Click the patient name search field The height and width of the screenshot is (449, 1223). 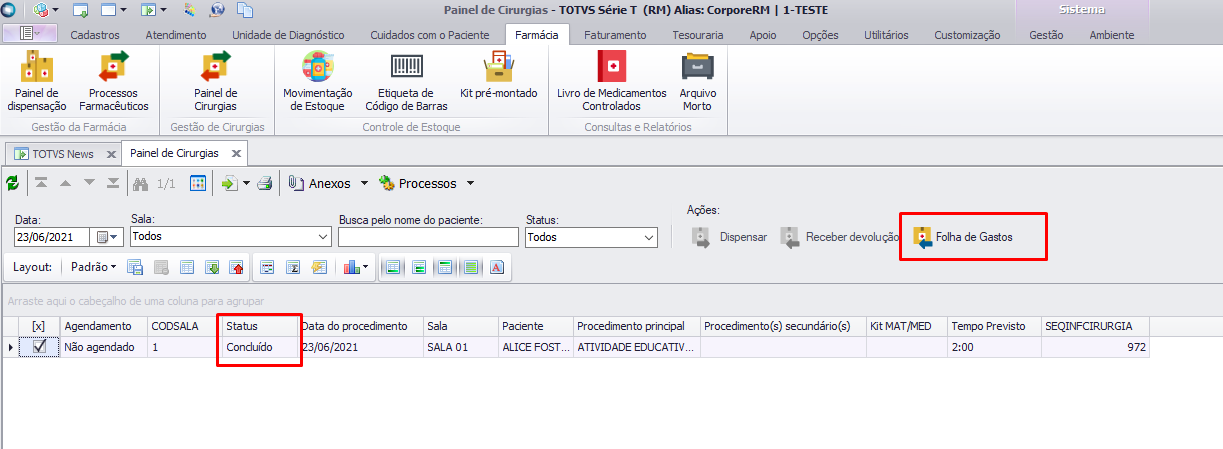428,237
